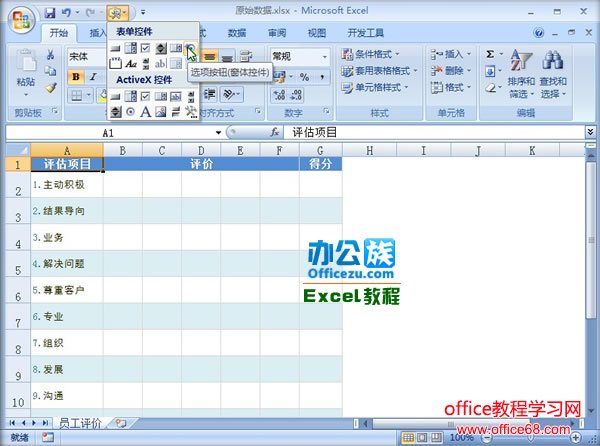This screenshot has width=600, height=446.
Task: Click the 删除 cells button
Action: (x=450, y=71)
